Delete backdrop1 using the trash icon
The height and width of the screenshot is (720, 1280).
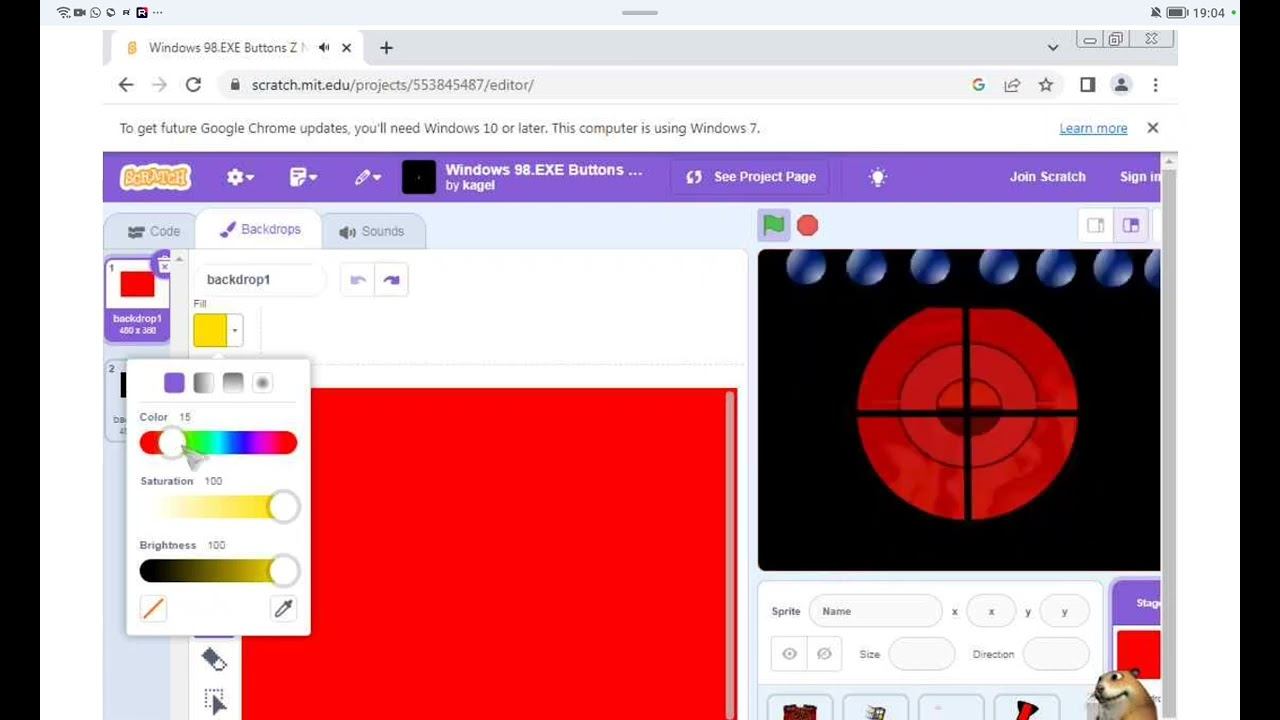click(x=164, y=264)
